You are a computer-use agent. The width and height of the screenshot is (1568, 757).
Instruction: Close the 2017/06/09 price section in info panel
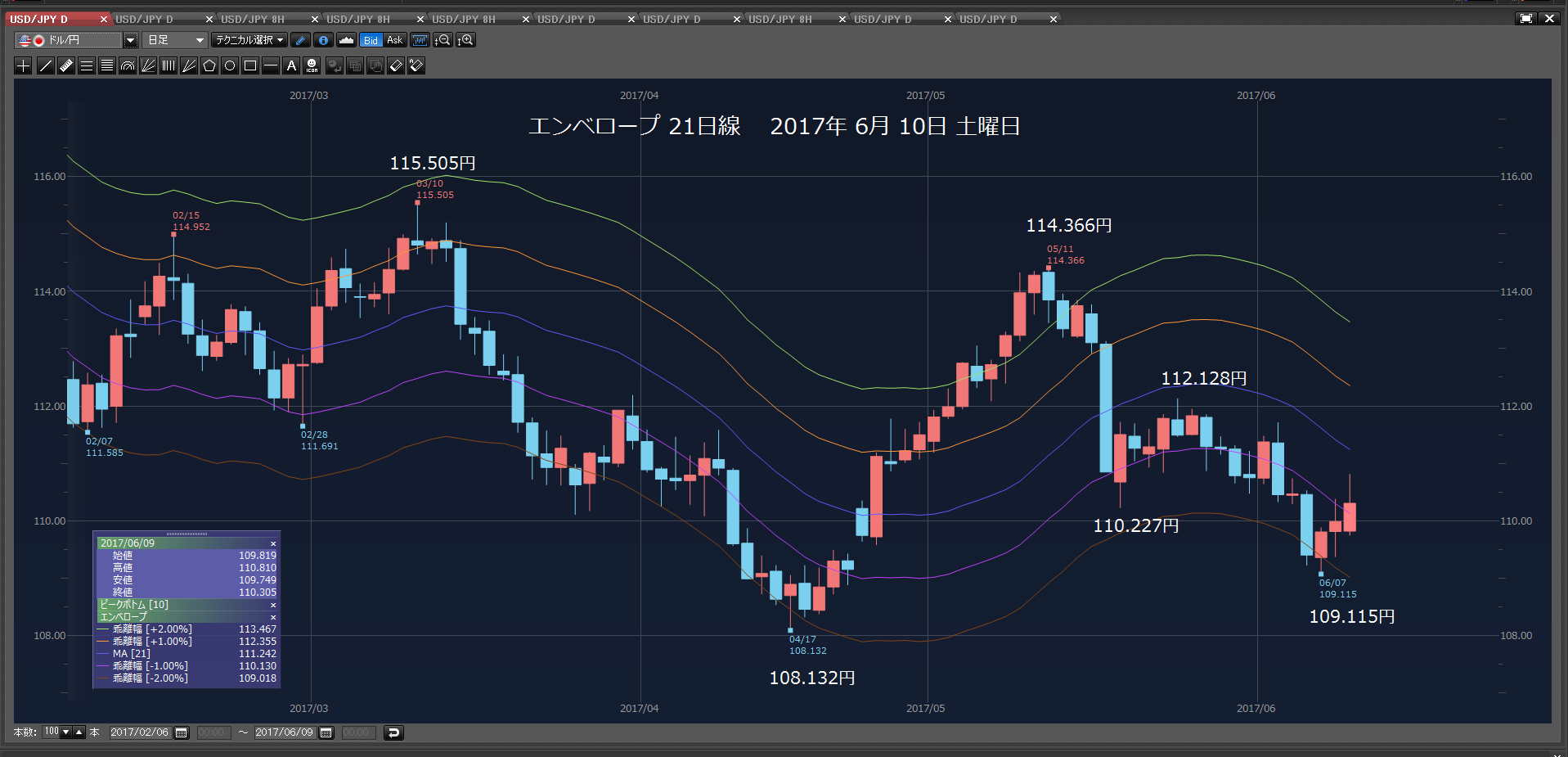point(273,543)
